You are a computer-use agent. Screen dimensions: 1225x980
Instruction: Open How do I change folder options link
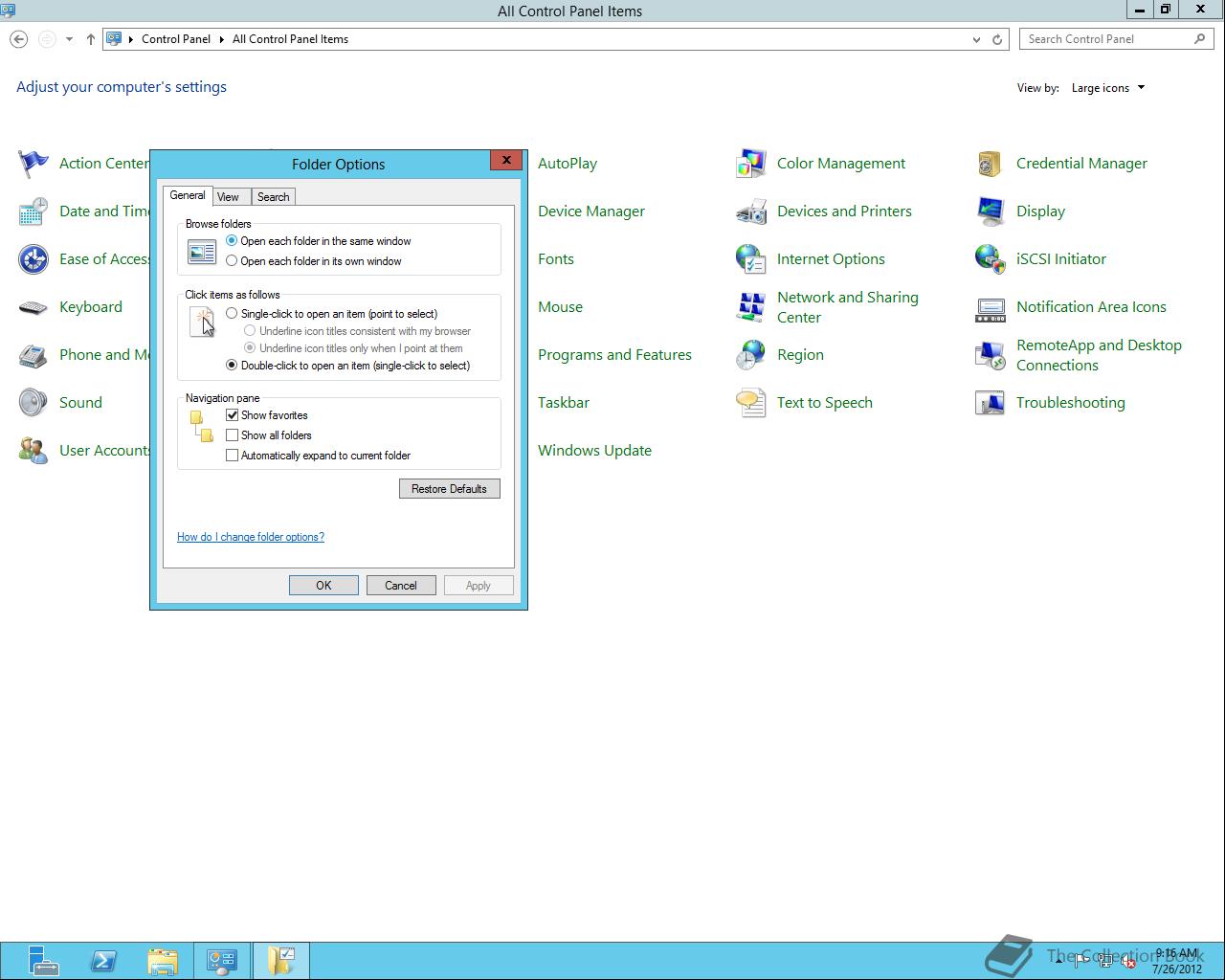[x=251, y=537]
